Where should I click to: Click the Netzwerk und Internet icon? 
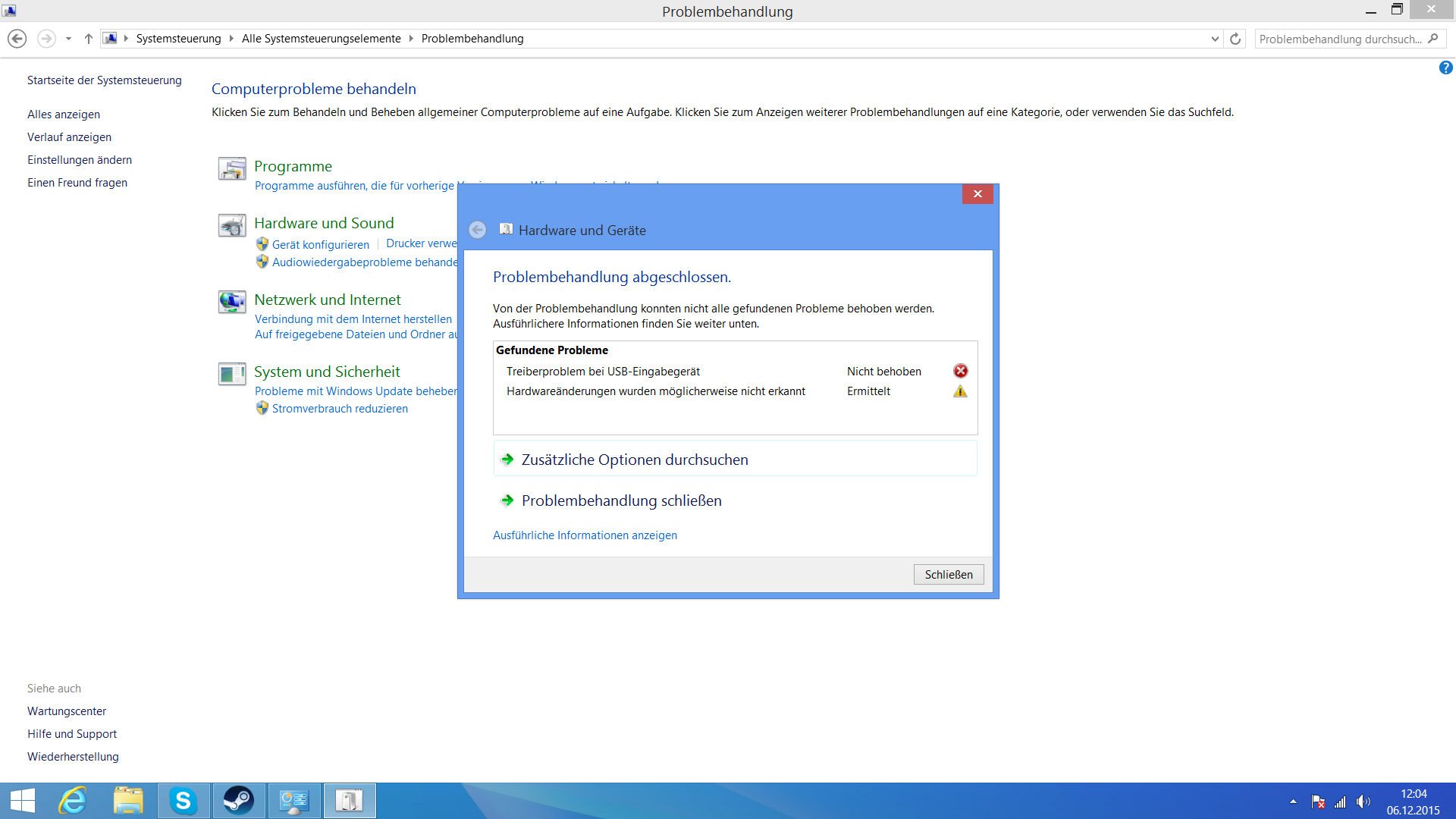point(232,302)
